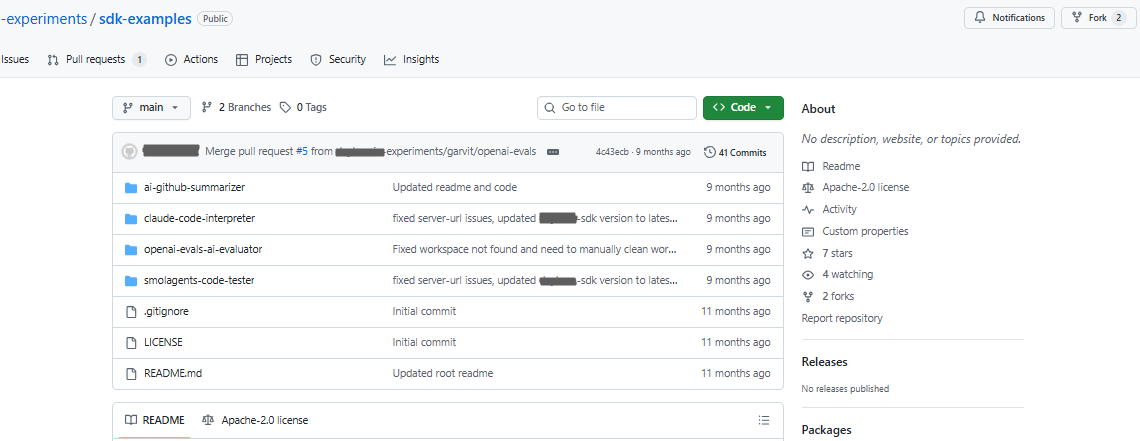Click the pull requests count badge
1140x441 pixels.
point(140,60)
